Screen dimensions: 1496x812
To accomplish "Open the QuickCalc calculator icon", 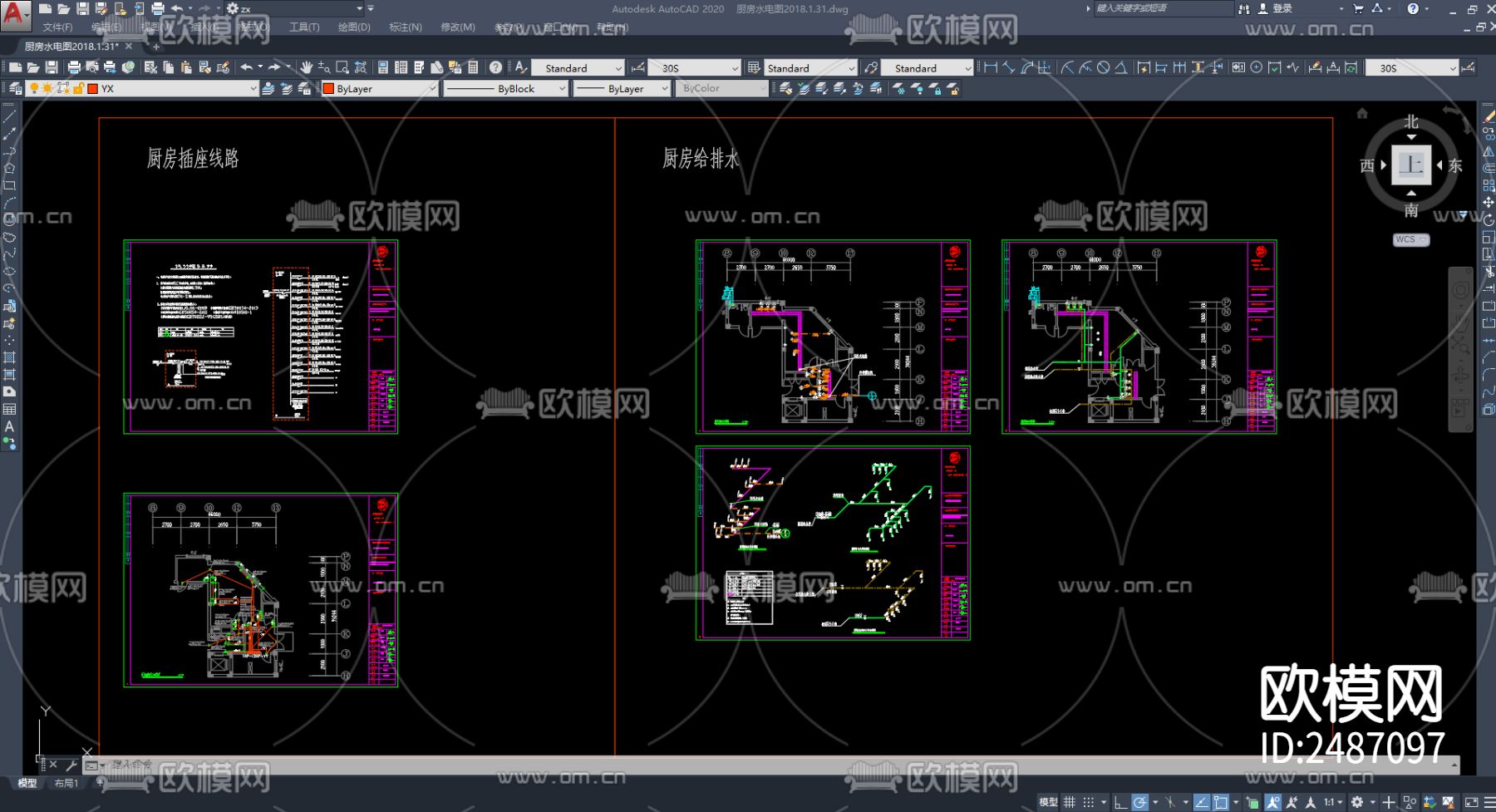I will pyautogui.click(x=473, y=67).
